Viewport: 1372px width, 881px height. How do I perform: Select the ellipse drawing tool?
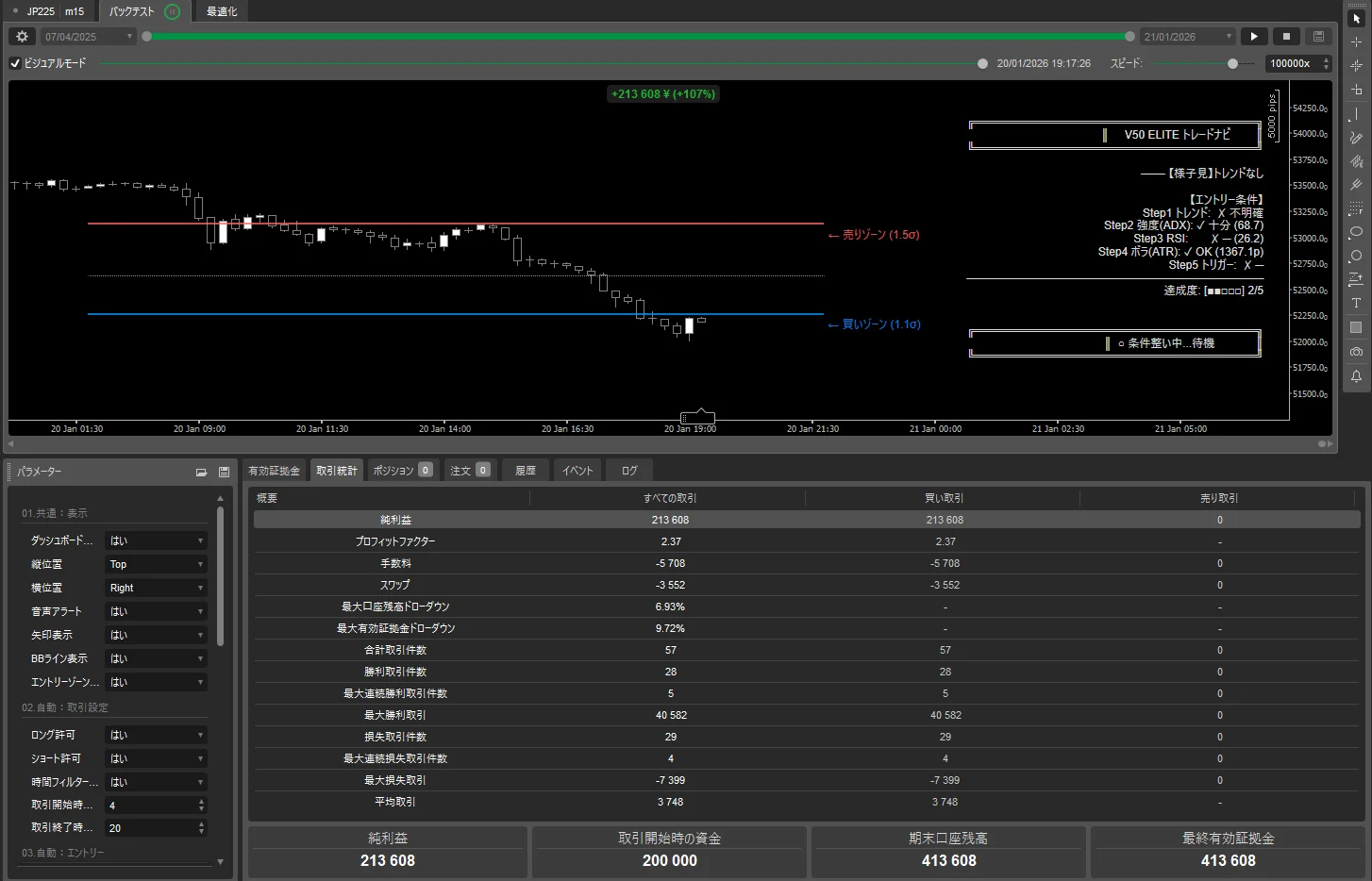(x=1356, y=232)
